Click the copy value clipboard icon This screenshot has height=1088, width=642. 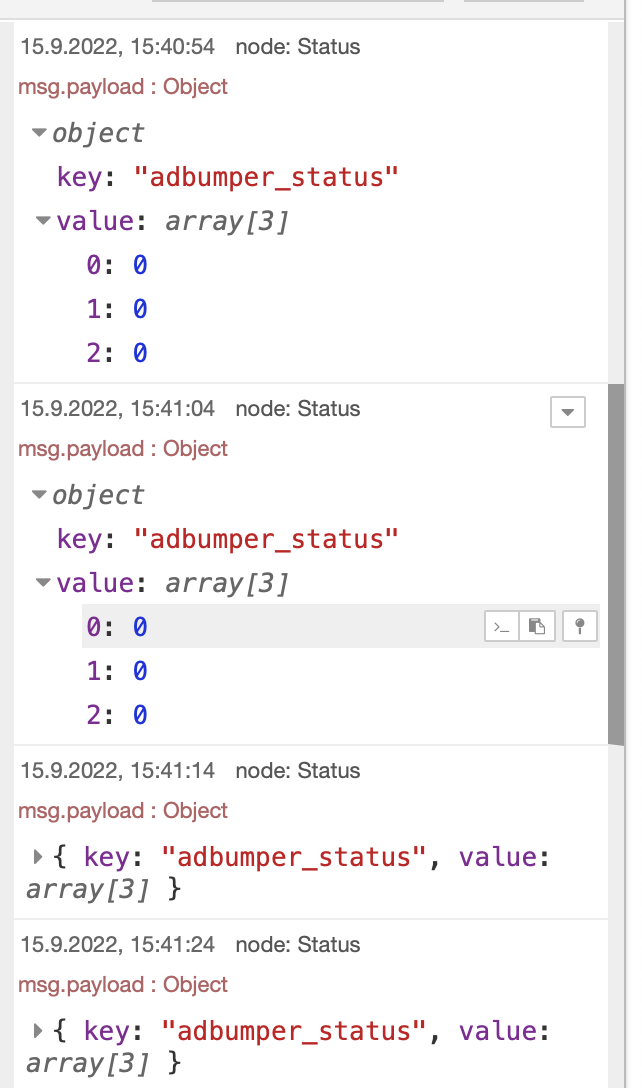(538, 627)
